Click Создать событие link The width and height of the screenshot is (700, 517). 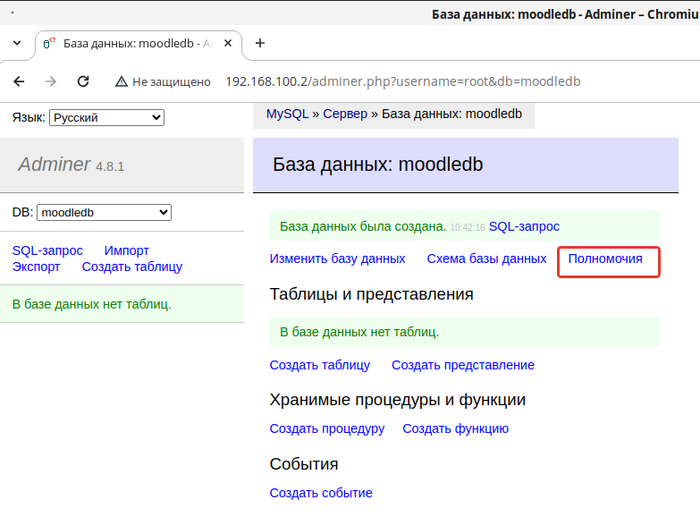(321, 492)
